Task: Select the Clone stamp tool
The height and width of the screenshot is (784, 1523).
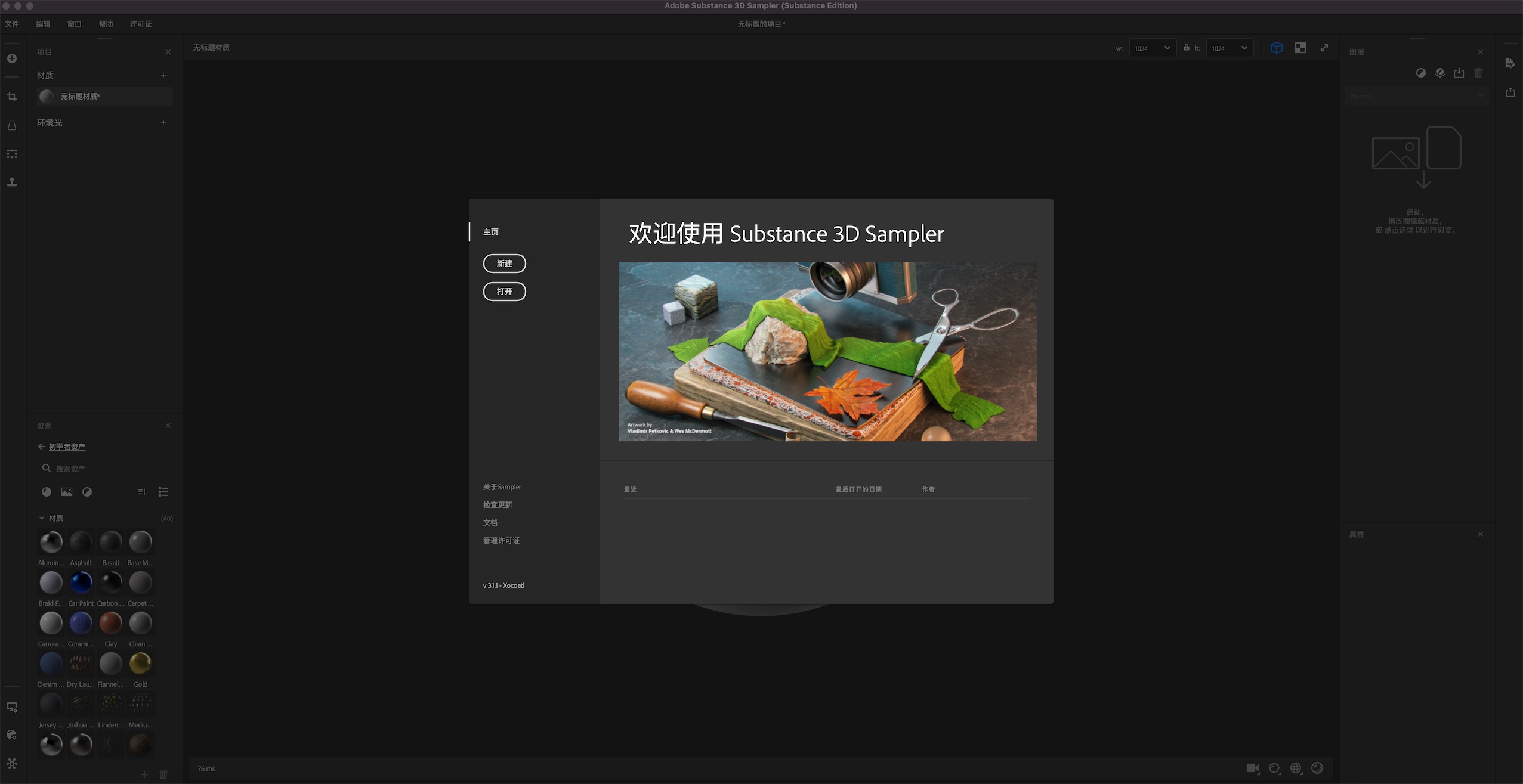Action: (x=12, y=182)
